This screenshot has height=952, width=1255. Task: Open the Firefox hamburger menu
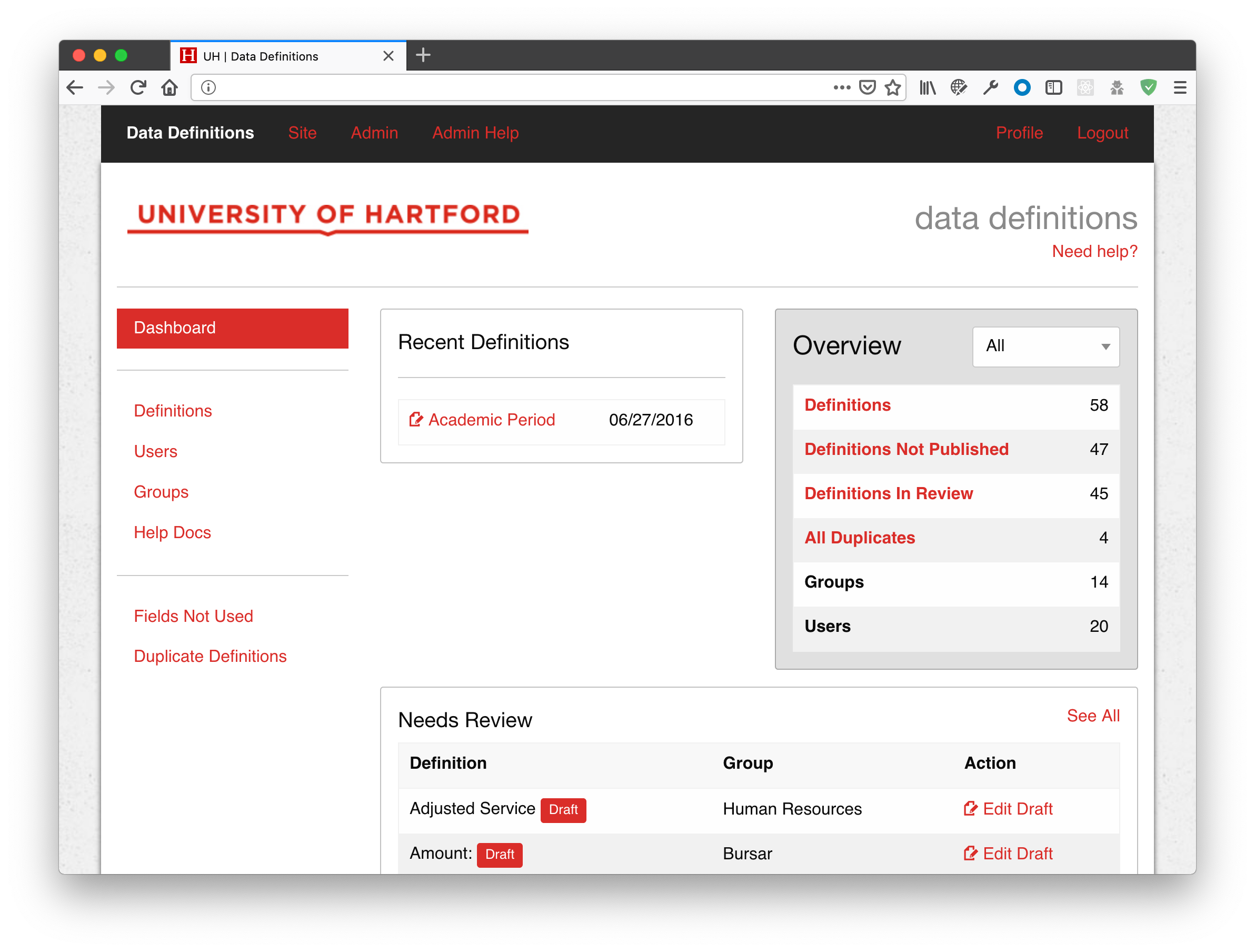pos(1180,88)
